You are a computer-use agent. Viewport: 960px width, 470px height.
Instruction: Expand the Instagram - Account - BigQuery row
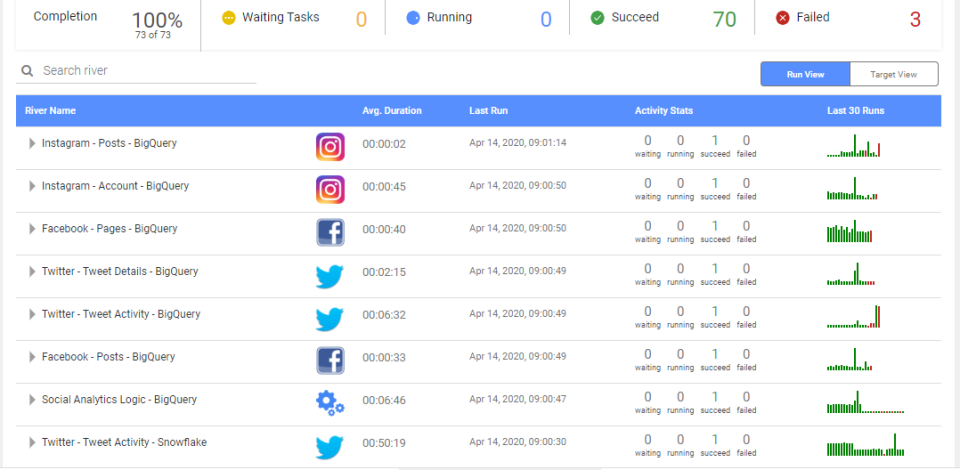click(x=32, y=186)
